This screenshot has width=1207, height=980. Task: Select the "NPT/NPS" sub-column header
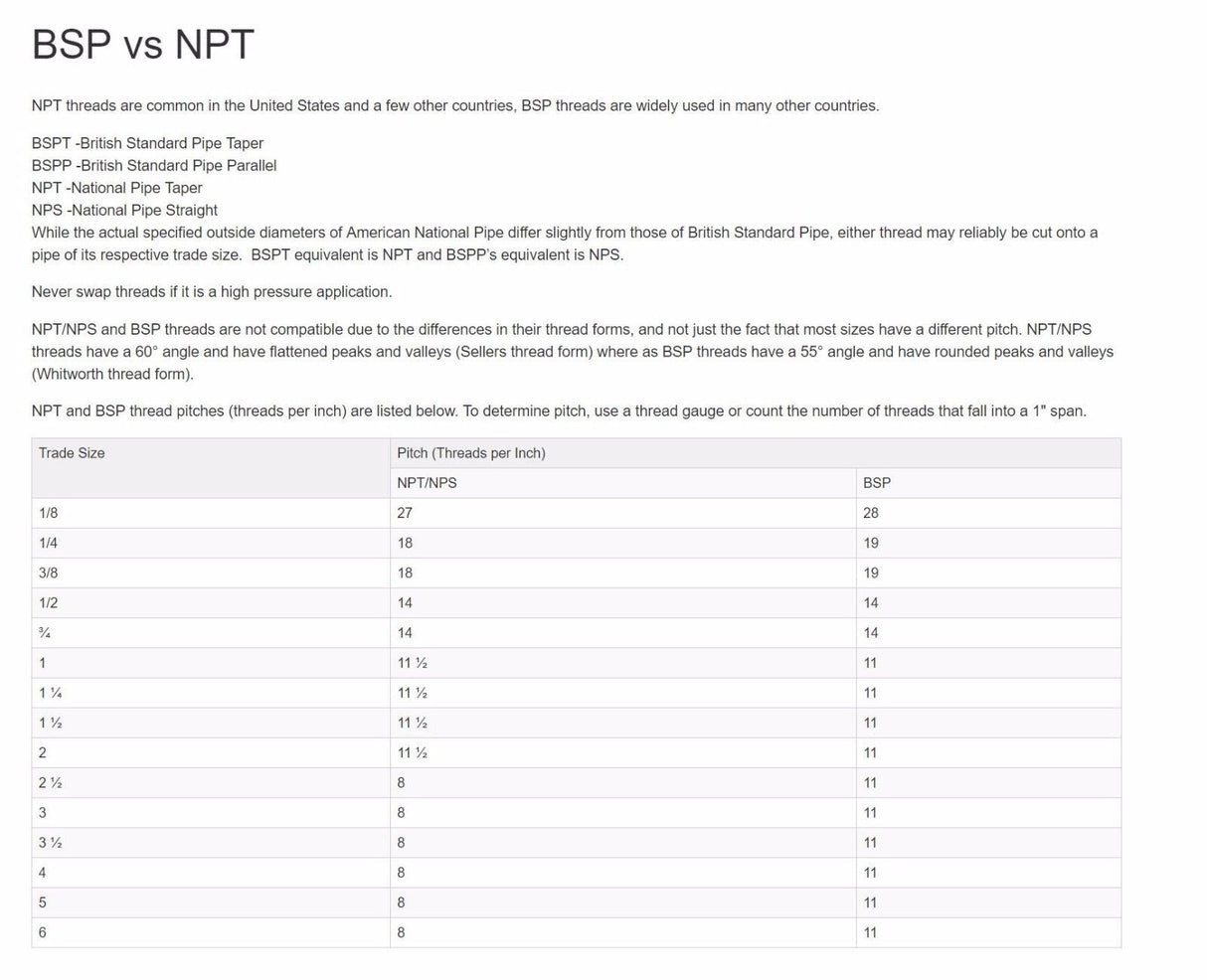click(427, 483)
